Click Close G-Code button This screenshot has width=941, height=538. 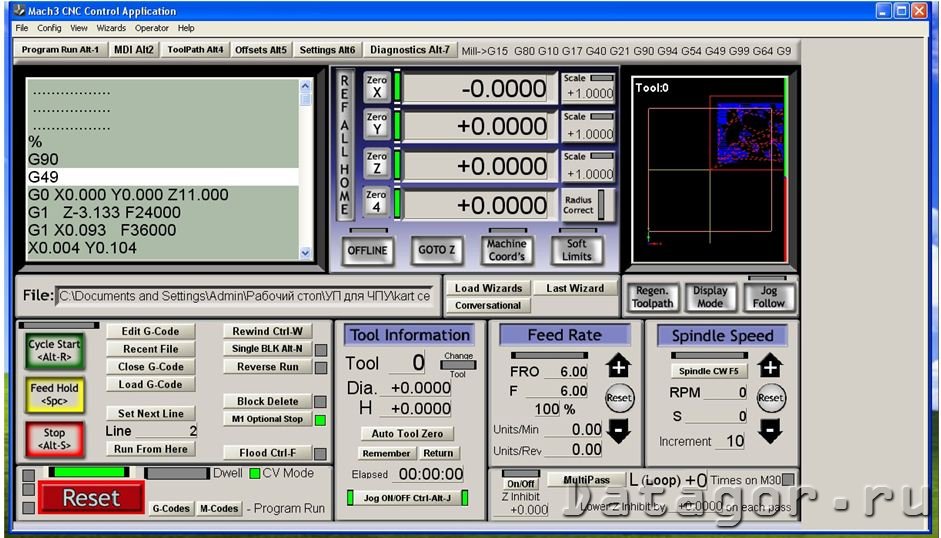150,366
